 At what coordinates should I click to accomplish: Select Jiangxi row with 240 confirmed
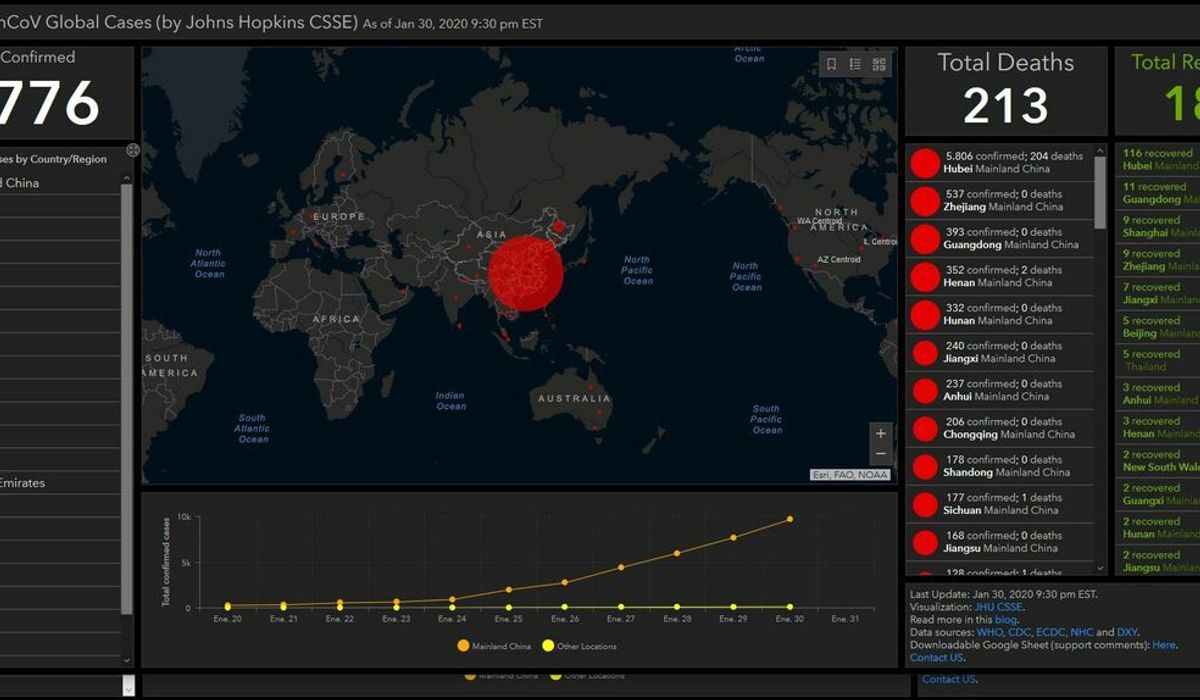tap(1000, 353)
